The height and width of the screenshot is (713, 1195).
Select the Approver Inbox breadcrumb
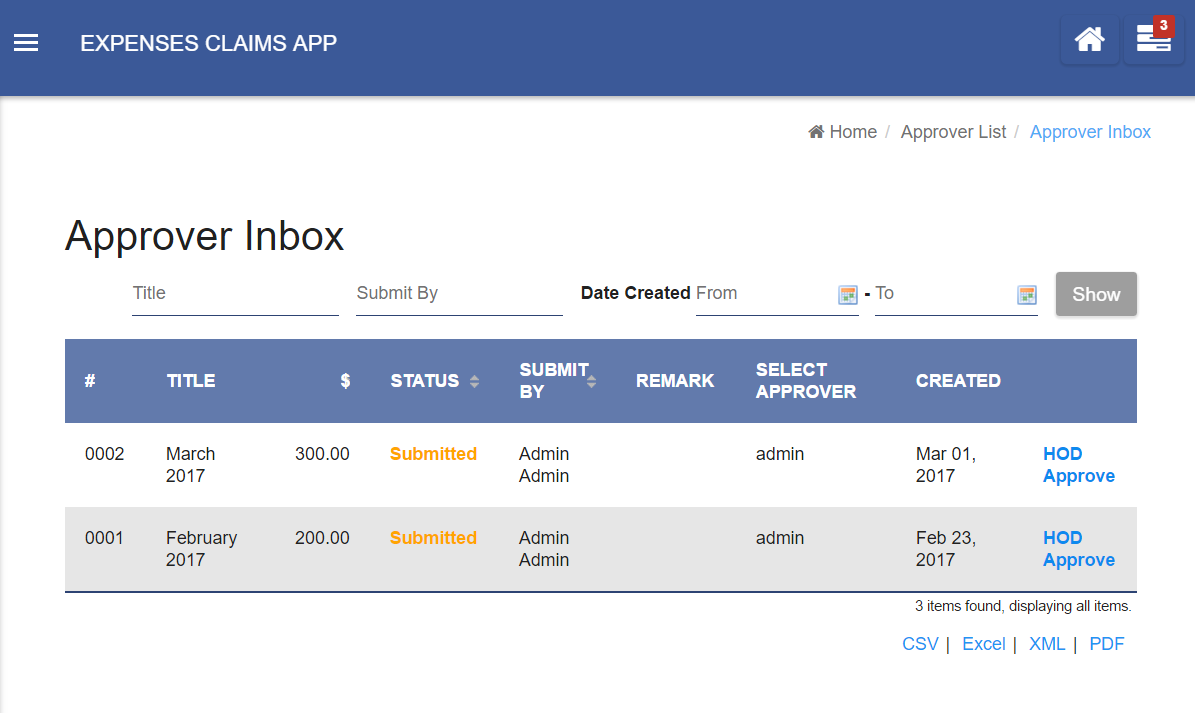coord(1090,132)
